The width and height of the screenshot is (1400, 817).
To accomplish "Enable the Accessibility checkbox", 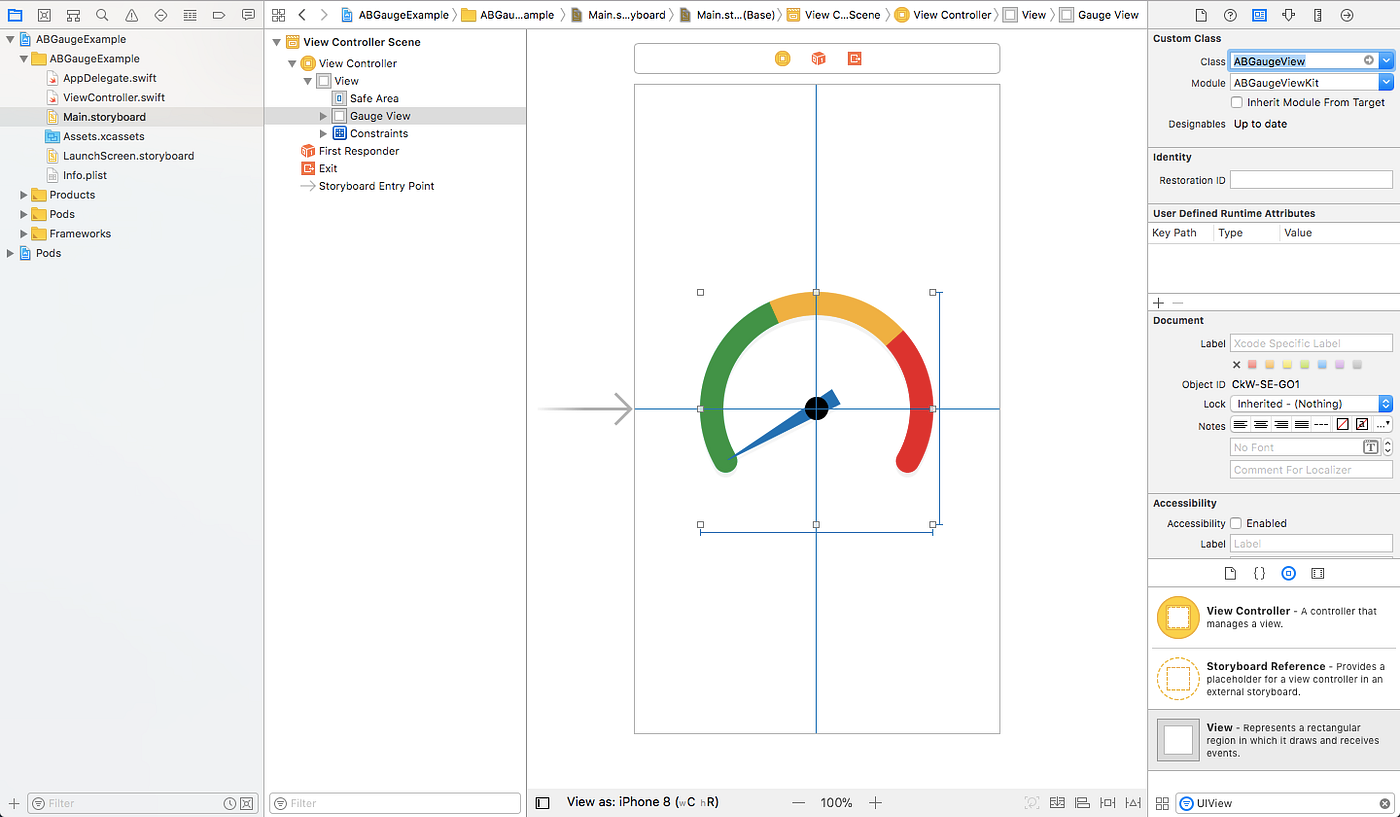I will coord(1237,523).
